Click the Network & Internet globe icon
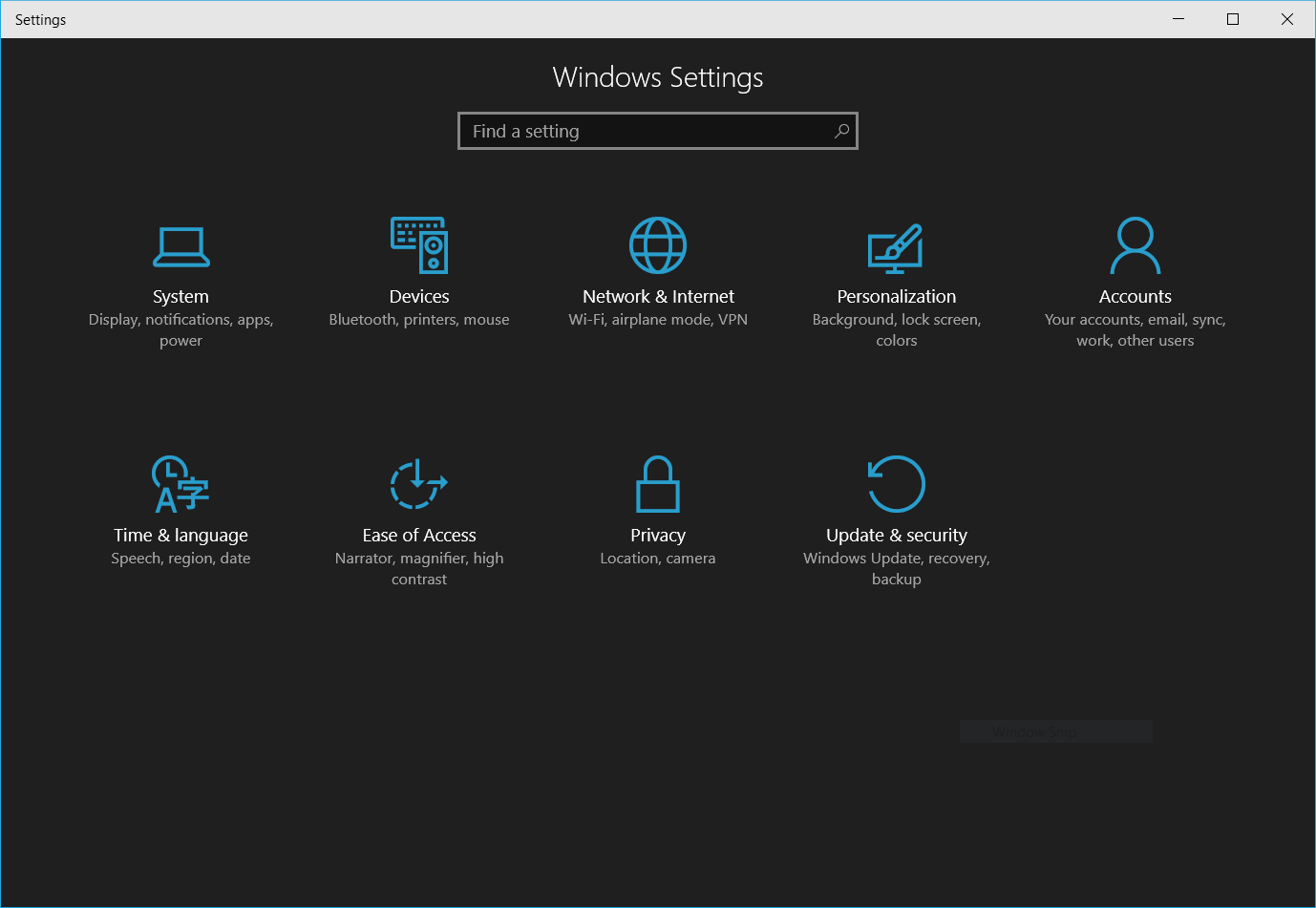Image resolution: width=1316 pixels, height=908 pixels. [658, 245]
